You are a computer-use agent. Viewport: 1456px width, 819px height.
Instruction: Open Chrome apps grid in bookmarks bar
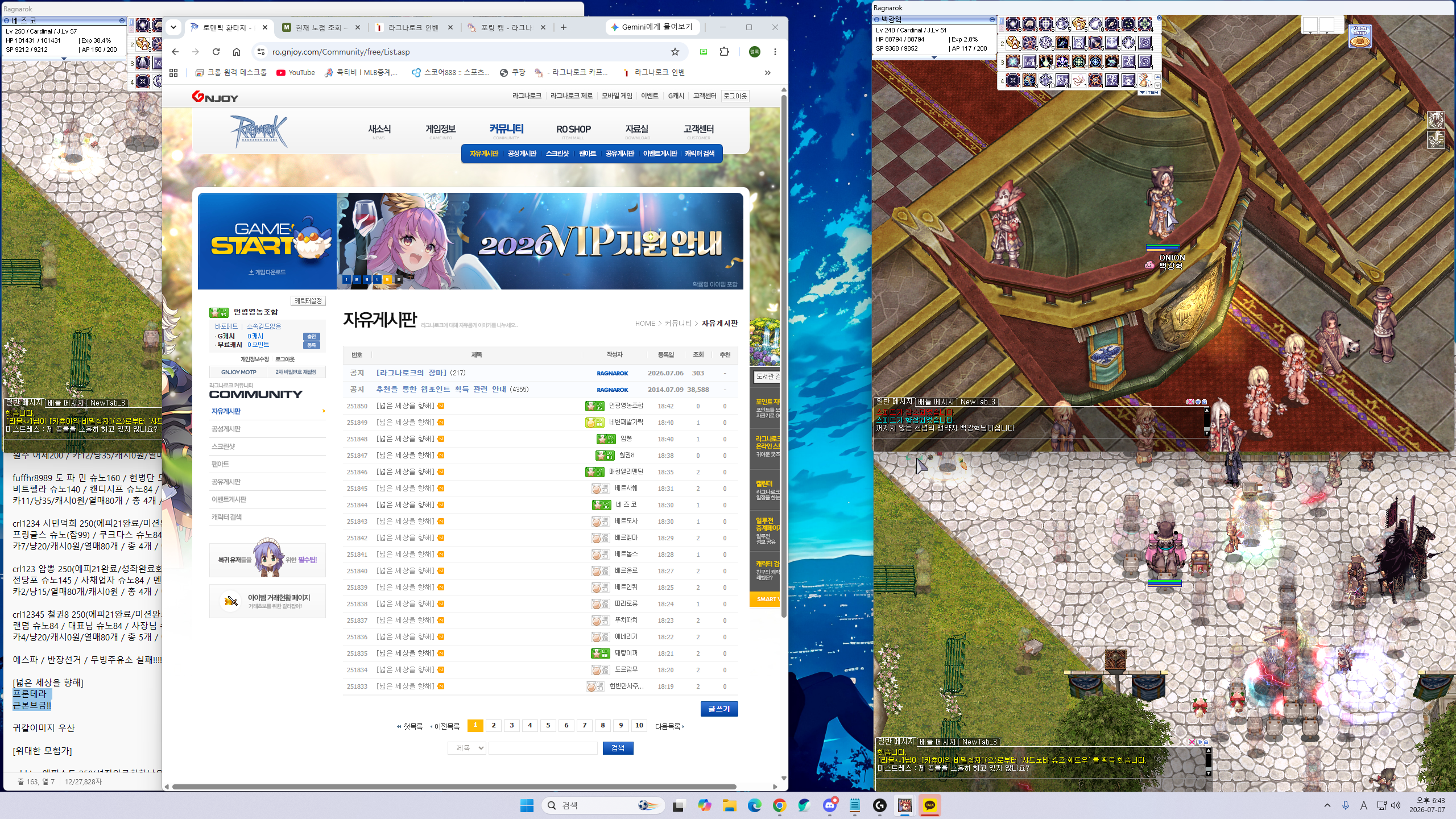click(173, 73)
